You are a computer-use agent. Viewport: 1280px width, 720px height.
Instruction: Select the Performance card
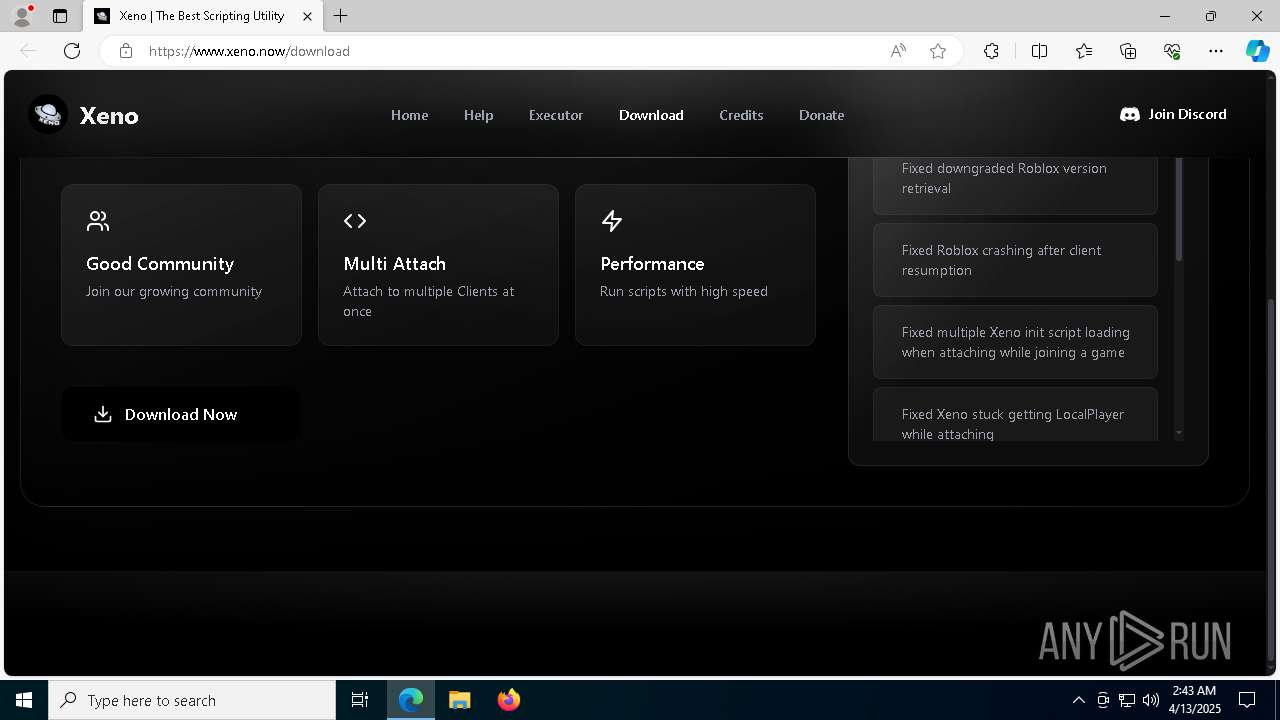(x=695, y=265)
